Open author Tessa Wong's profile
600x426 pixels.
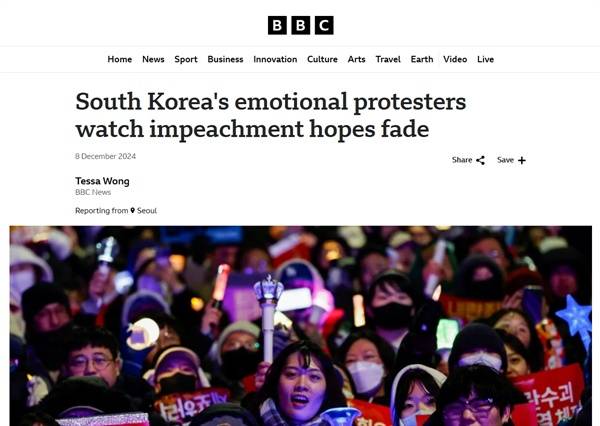[102, 181]
